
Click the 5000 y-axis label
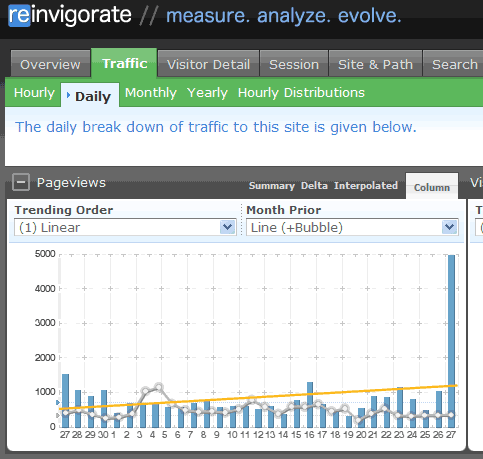(x=45, y=254)
